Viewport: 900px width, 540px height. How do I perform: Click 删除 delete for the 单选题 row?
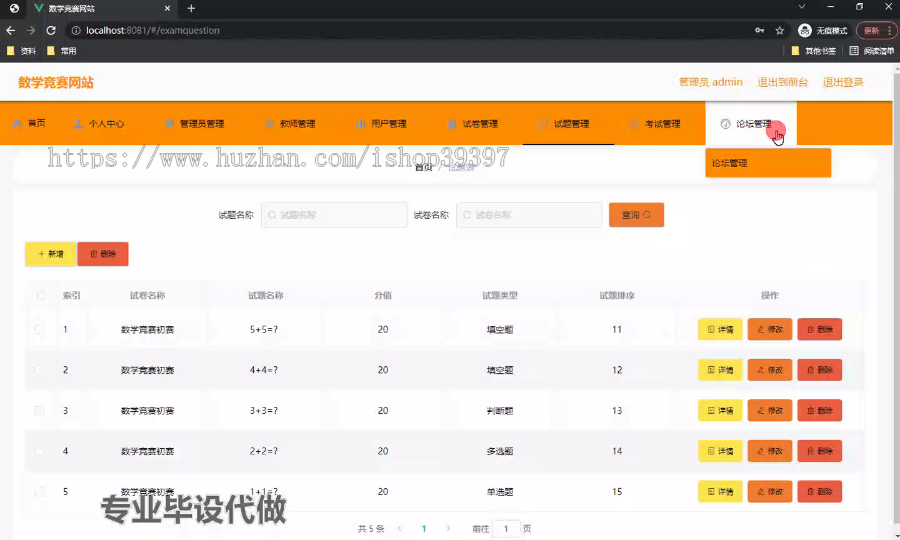[x=820, y=492]
